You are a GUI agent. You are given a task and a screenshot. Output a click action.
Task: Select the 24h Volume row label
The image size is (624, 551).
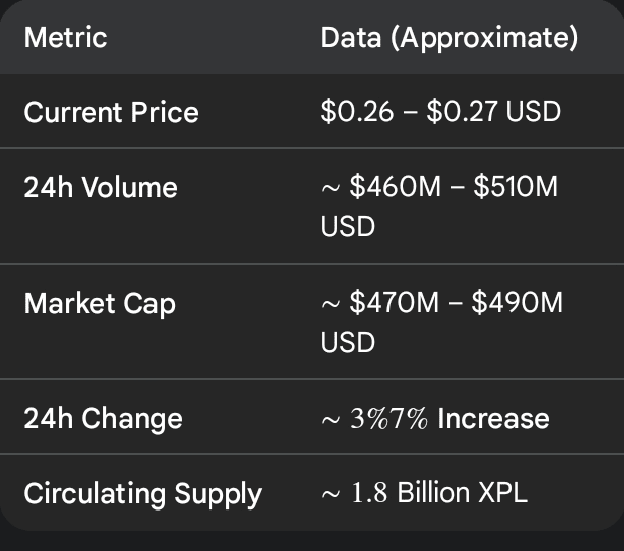pyautogui.click(x=100, y=187)
